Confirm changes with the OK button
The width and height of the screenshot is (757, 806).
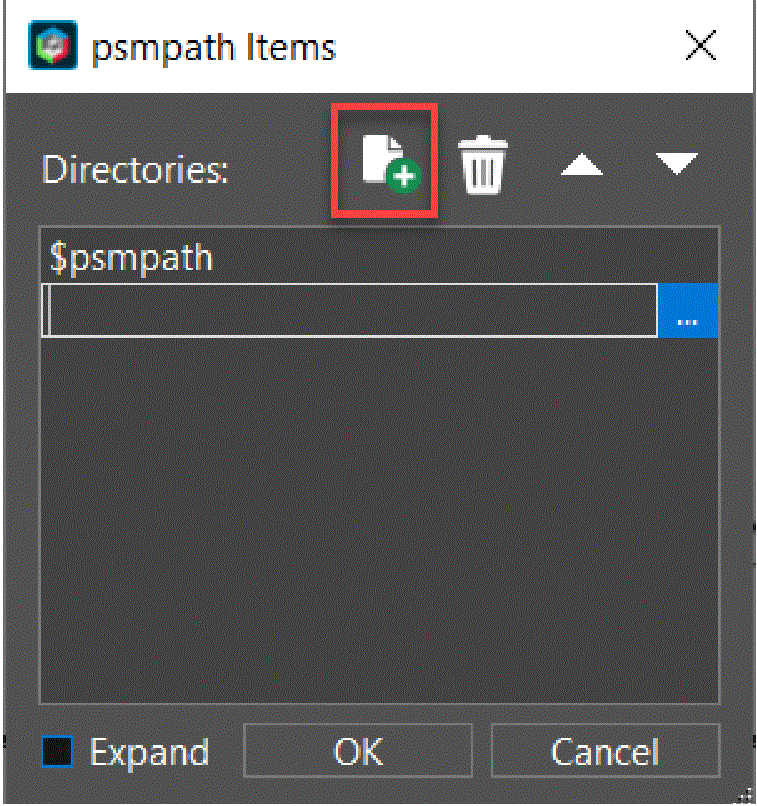[358, 751]
